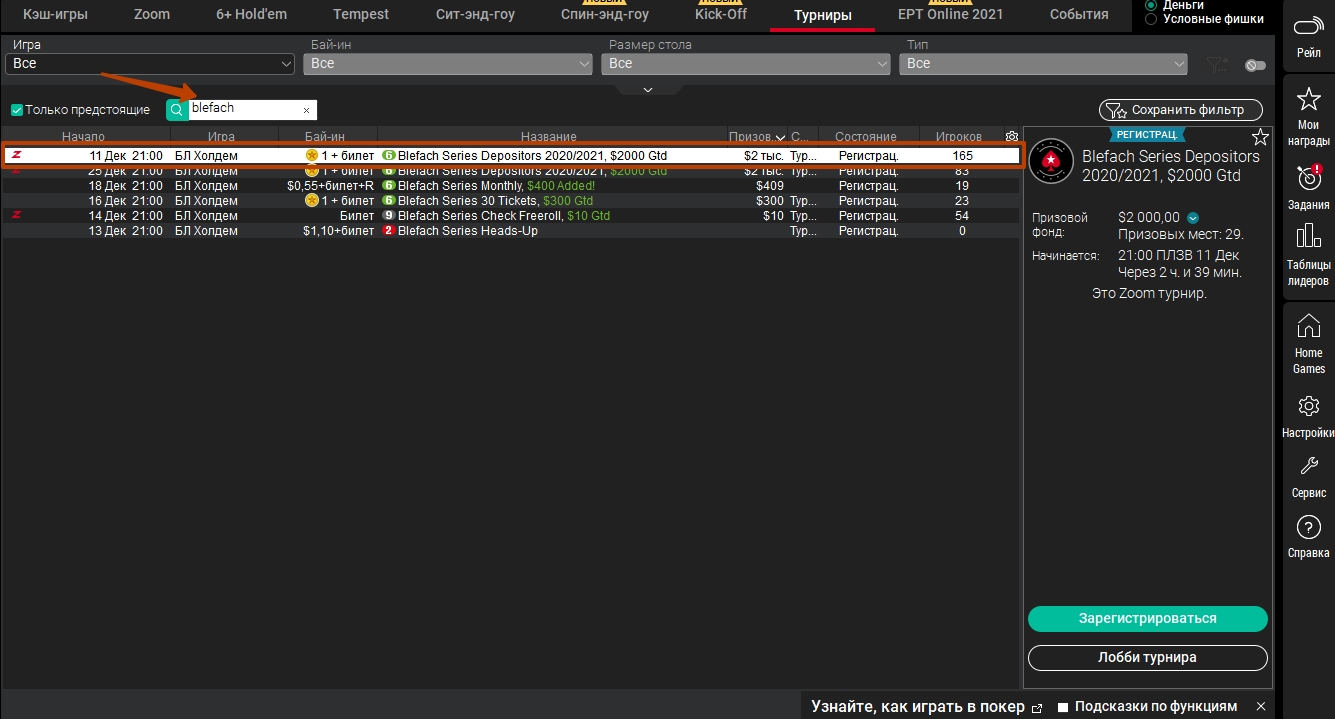The width and height of the screenshot is (1335, 719).
Task: Click the $0,55+билет+R buy-in cell
Action: [330, 186]
